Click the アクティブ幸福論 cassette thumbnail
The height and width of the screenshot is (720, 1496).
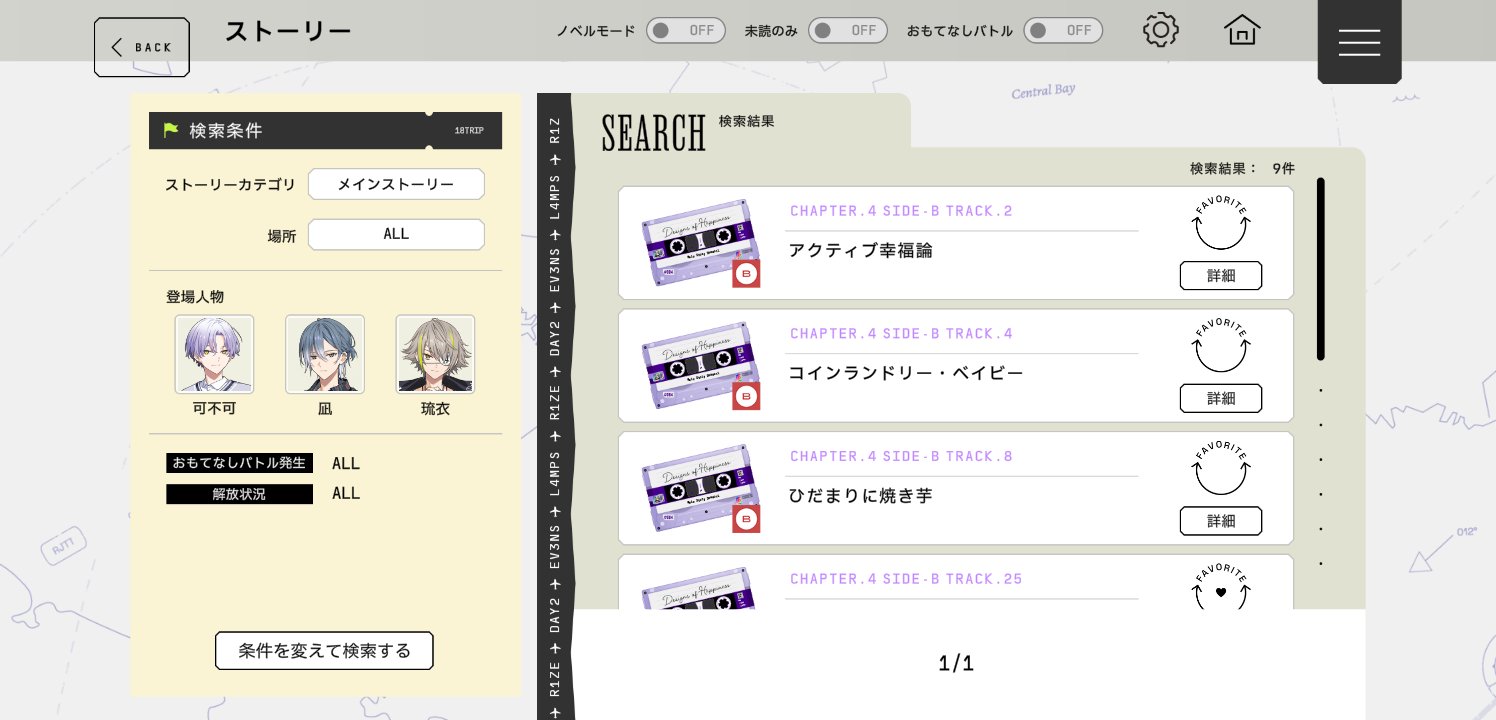[x=700, y=243]
